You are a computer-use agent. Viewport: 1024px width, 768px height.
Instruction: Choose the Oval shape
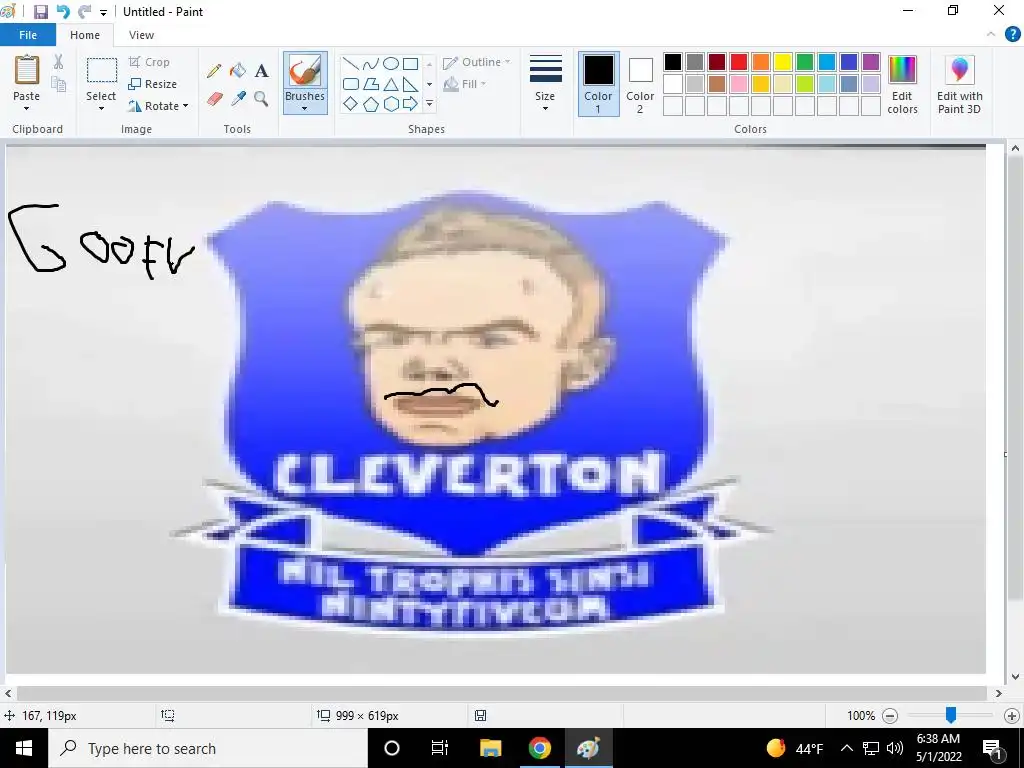tap(391, 64)
